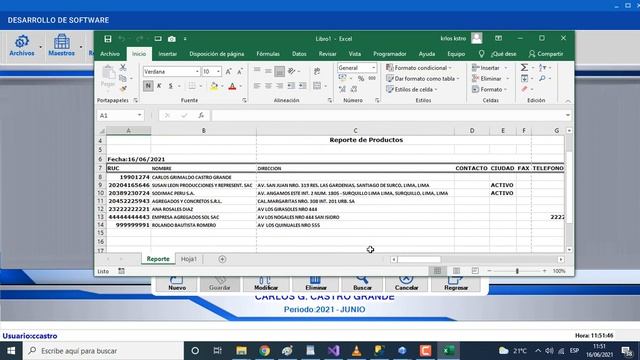Click Regresar button in background window
640x360 pixels.
456,284
